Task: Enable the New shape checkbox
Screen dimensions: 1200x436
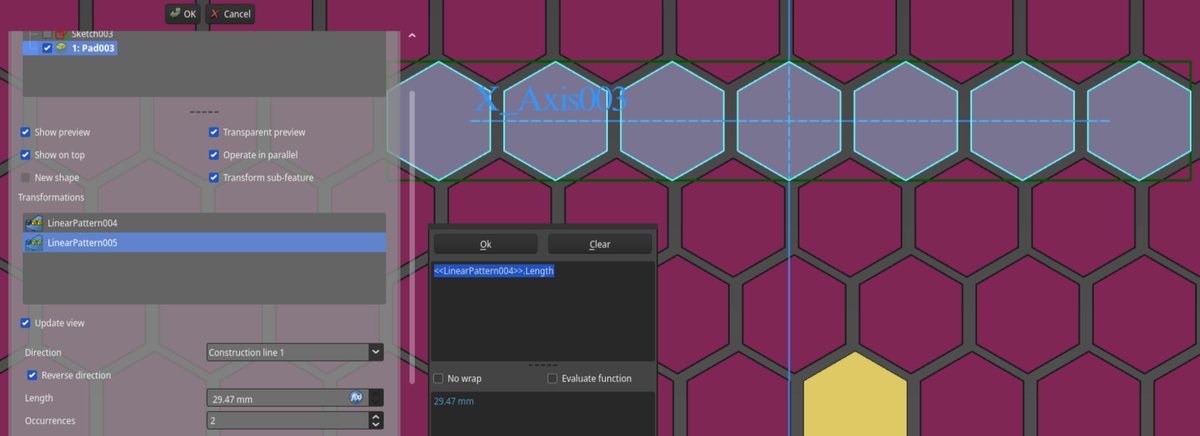Action: tap(25, 177)
